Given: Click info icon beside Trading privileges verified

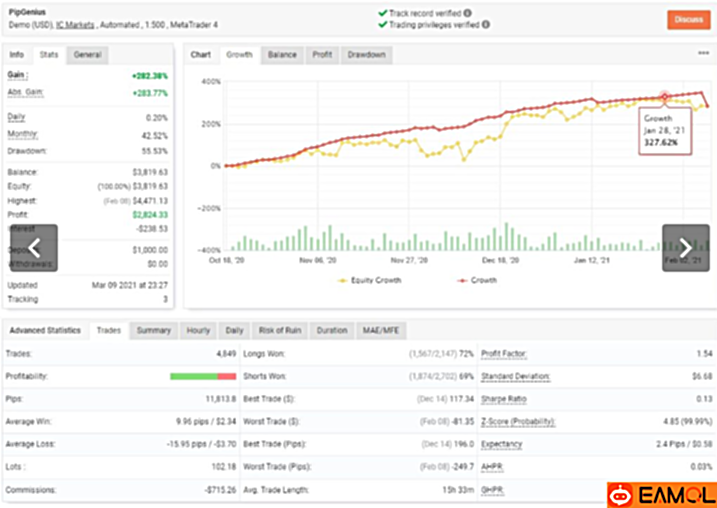Looking at the screenshot, I should click(x=488, y=26).
